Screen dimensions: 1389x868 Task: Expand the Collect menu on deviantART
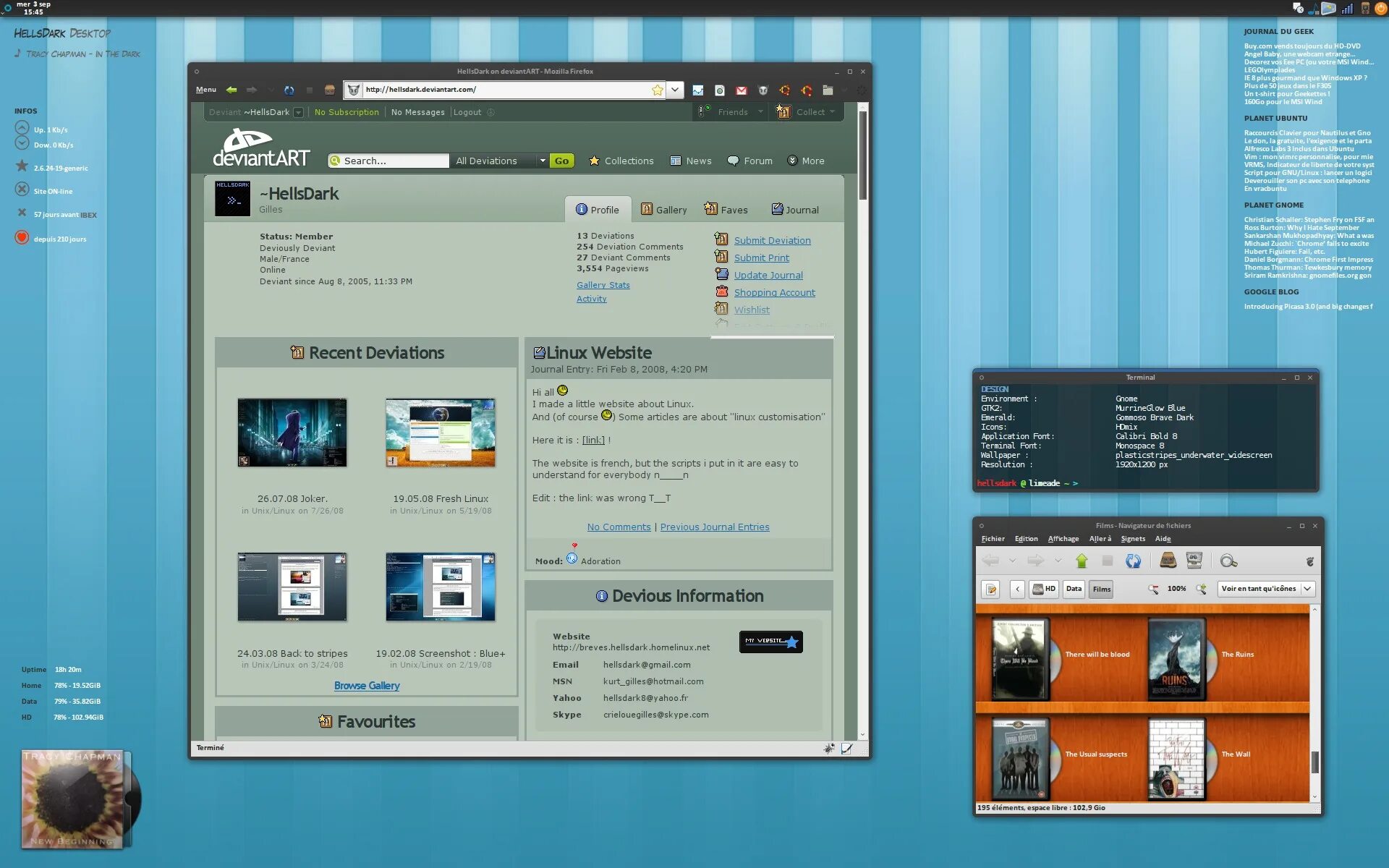[814, 112]
